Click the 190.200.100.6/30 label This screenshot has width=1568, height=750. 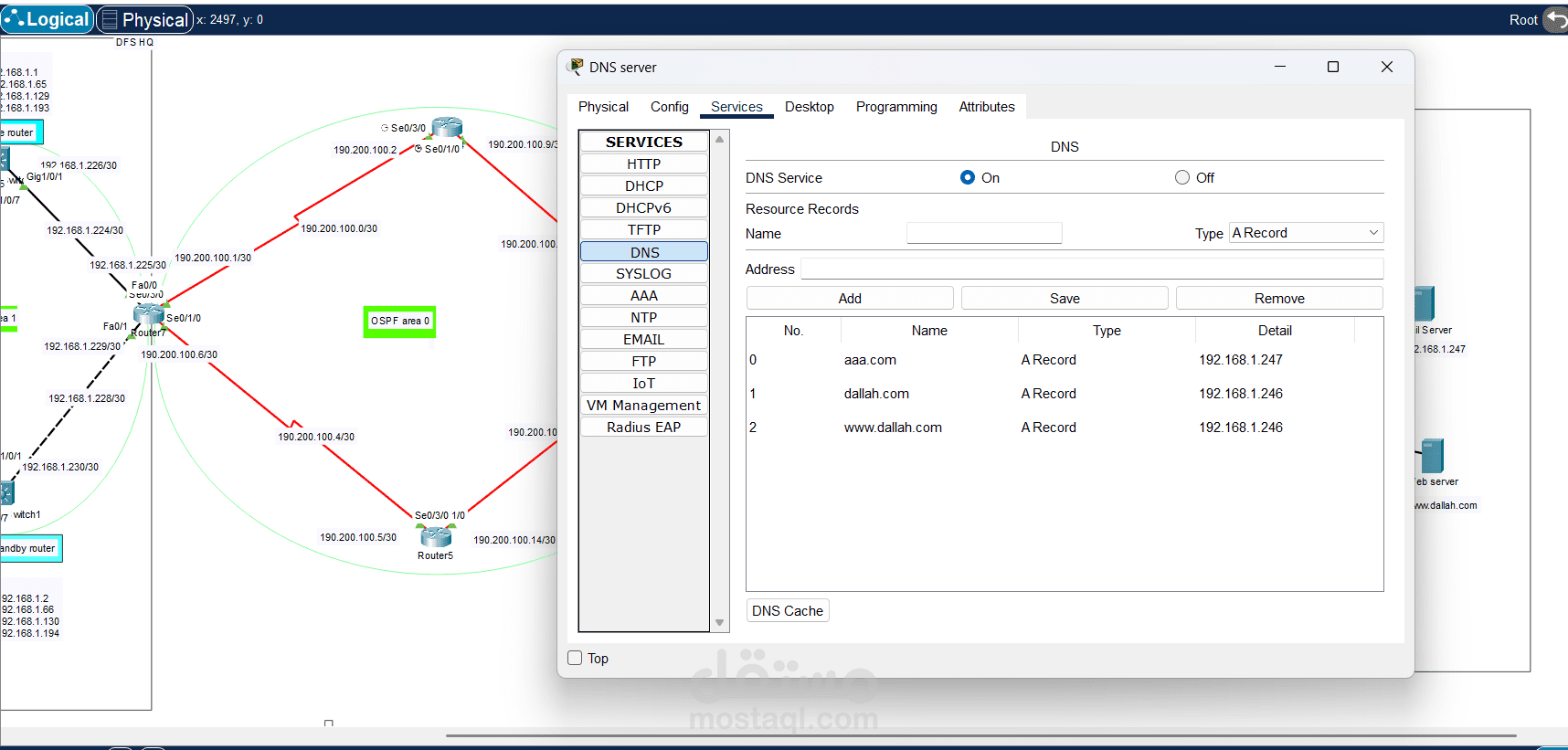179,354
